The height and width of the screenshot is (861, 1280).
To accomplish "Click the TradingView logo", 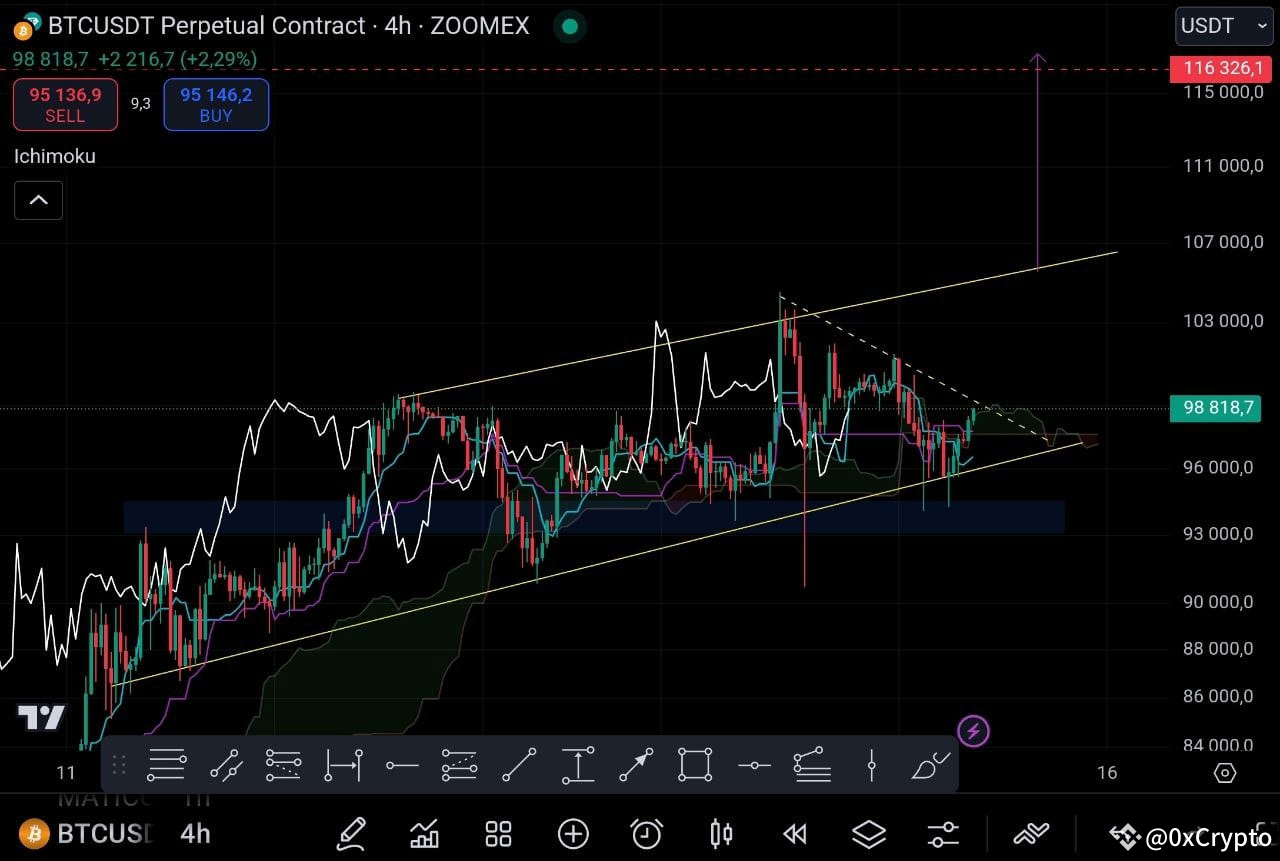I will (41, 717).
